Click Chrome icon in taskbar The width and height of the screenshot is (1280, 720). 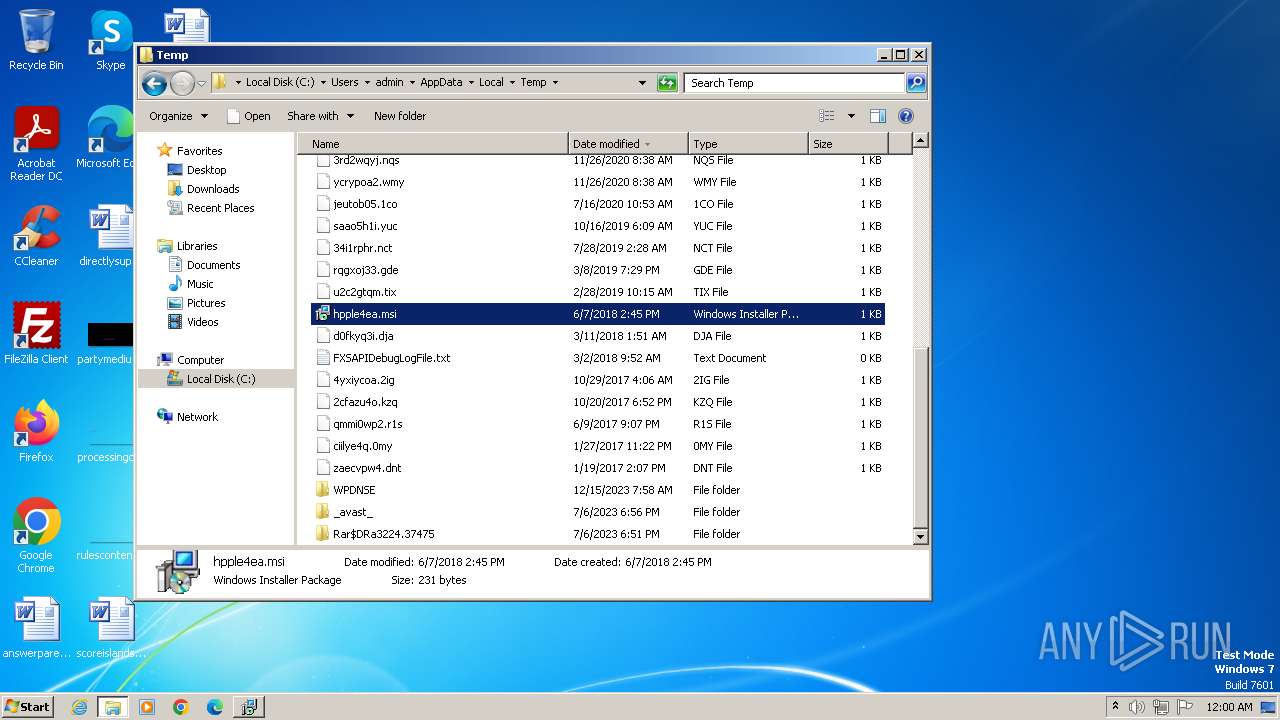(x=181, y=707)
